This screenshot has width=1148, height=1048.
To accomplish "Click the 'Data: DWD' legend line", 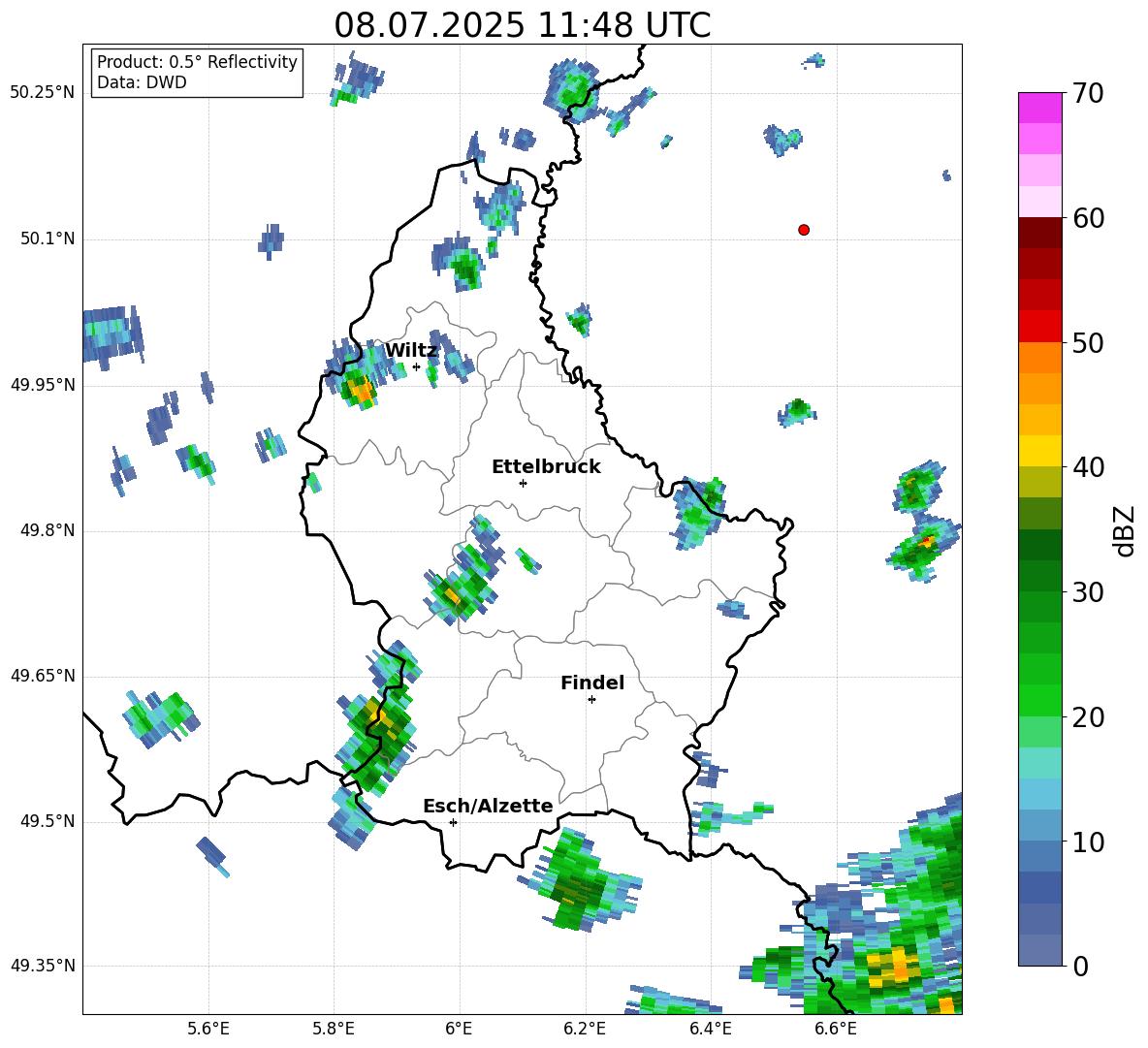I will tap(142, 82).
